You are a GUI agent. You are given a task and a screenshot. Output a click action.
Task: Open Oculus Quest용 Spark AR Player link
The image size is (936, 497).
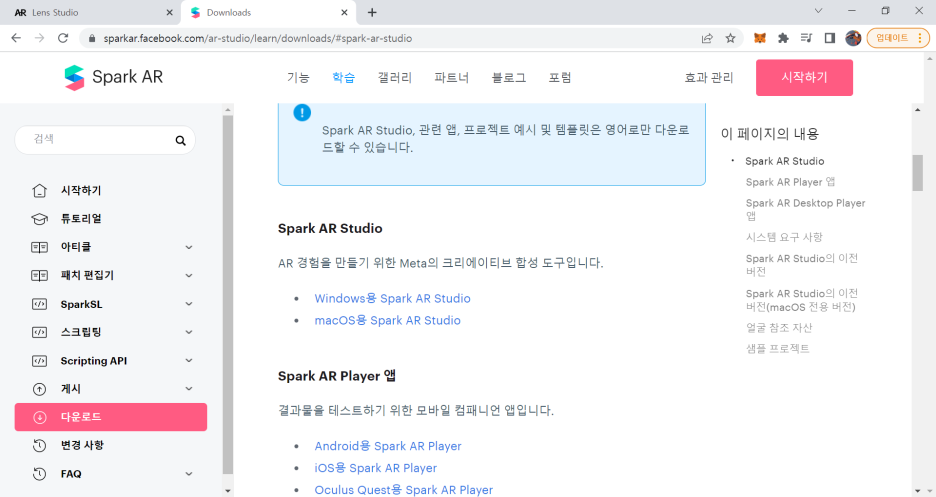click(404, 490)
